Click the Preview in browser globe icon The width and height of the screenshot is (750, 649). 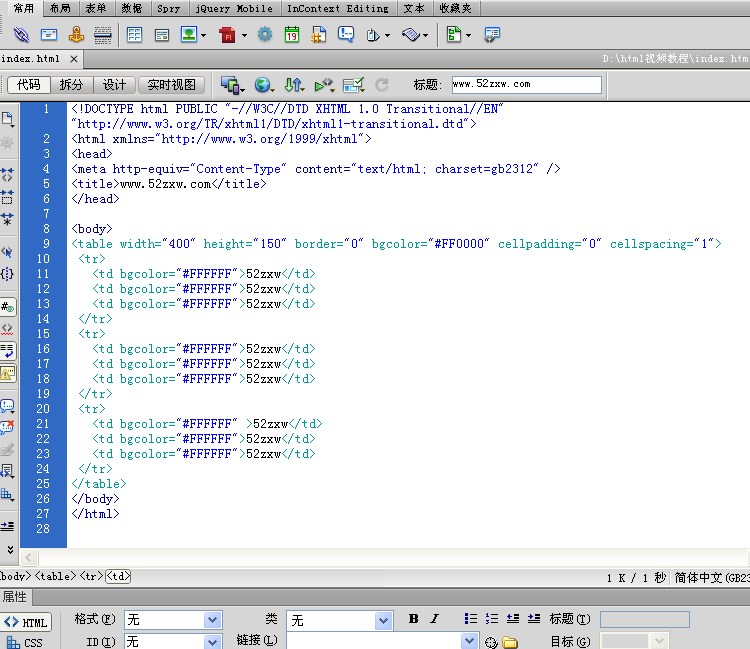263,85
